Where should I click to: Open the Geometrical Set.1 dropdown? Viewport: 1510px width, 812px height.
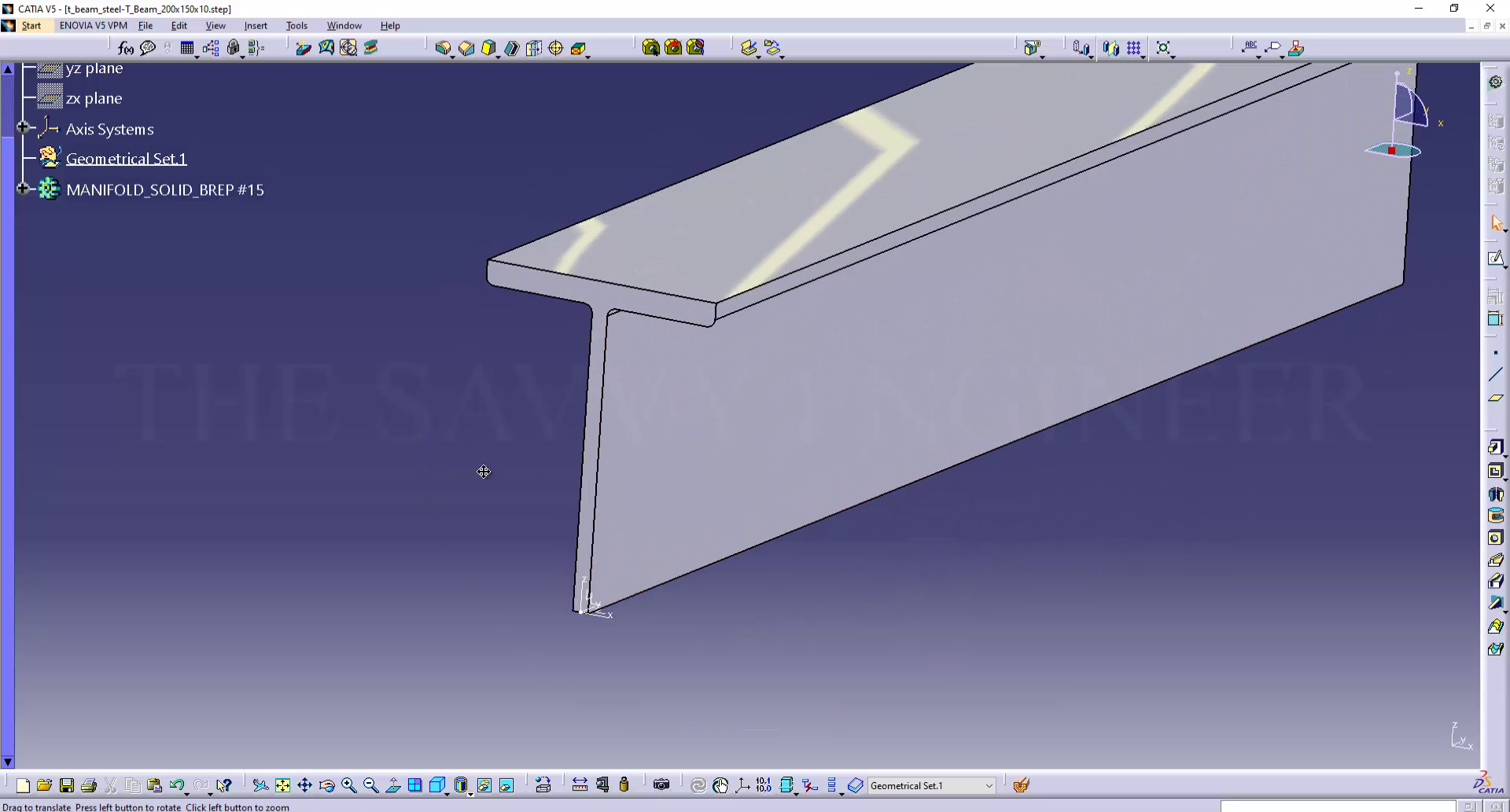(989, 785)
